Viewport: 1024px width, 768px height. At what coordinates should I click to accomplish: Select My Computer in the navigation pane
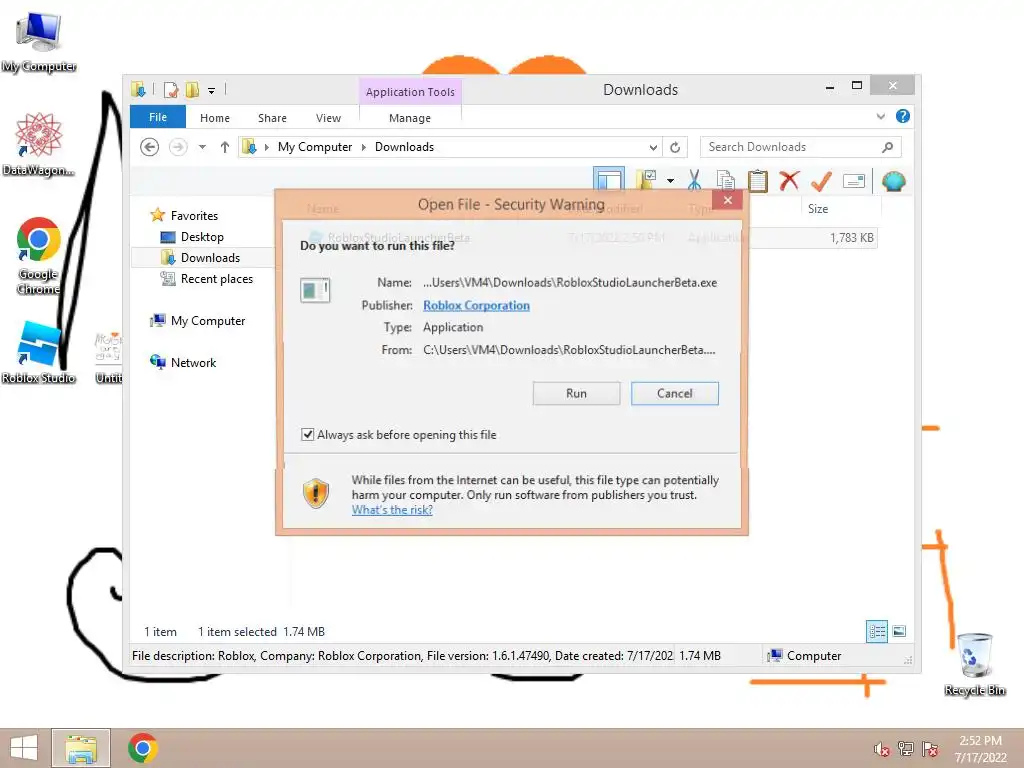pyautogui.click(x=208, y=321)
